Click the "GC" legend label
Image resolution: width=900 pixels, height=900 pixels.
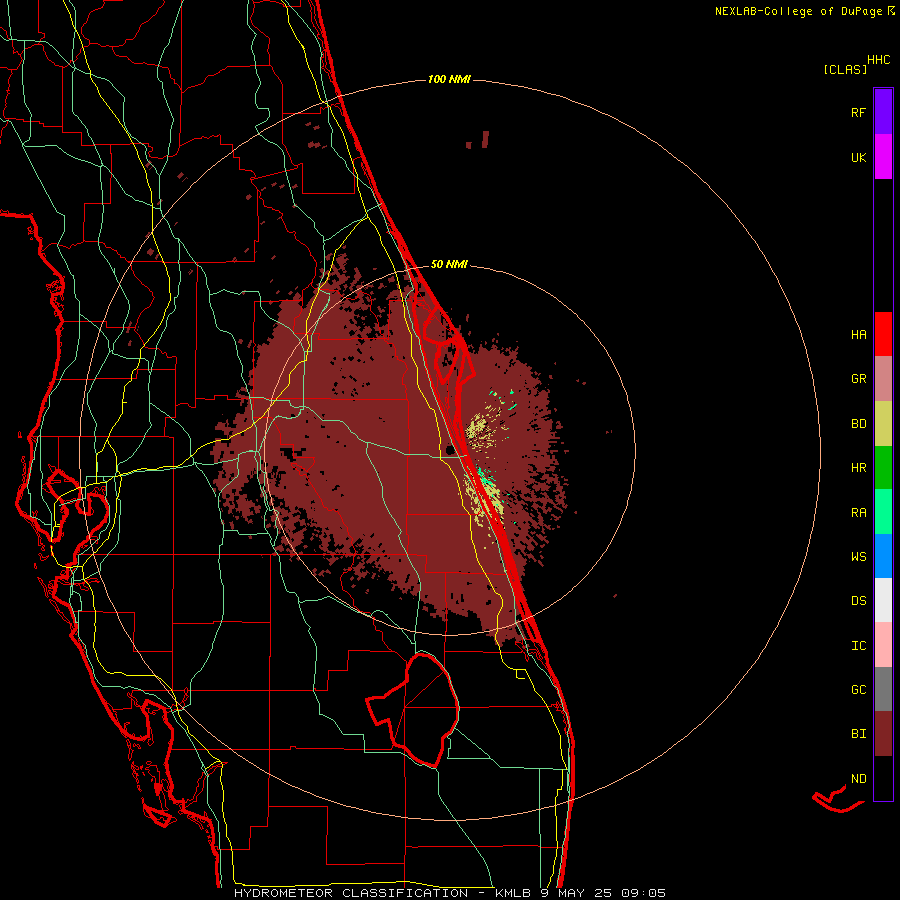click(858, 690)
